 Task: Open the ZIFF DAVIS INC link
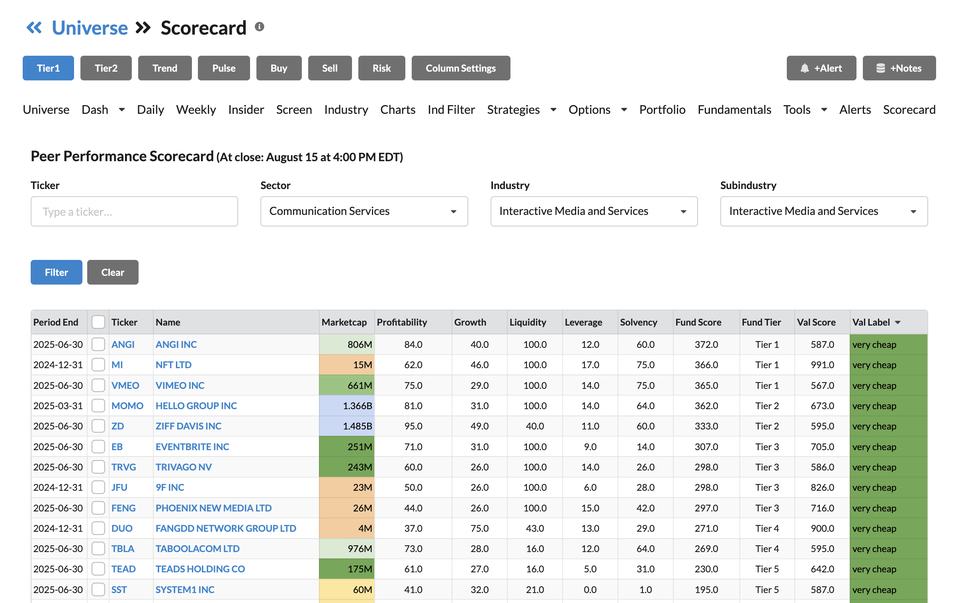point(189,426)
